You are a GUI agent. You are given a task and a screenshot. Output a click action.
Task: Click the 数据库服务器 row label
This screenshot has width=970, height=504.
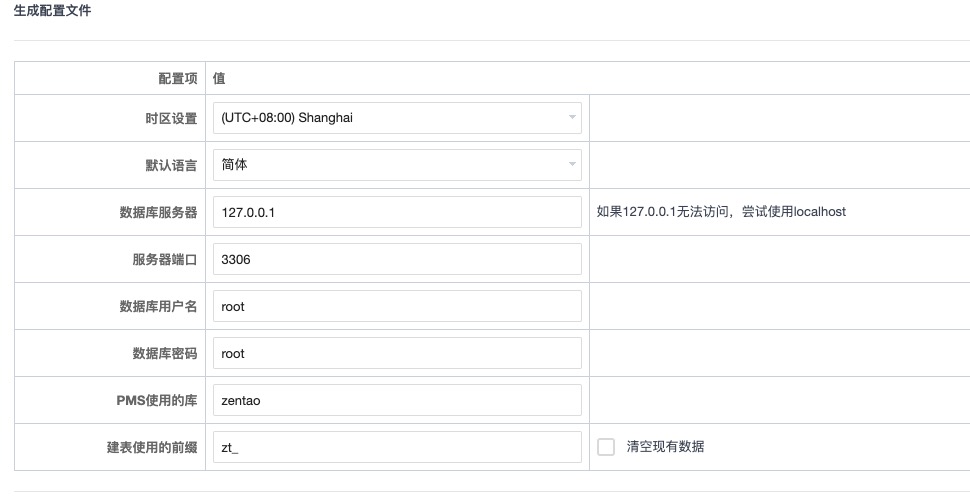158,212
